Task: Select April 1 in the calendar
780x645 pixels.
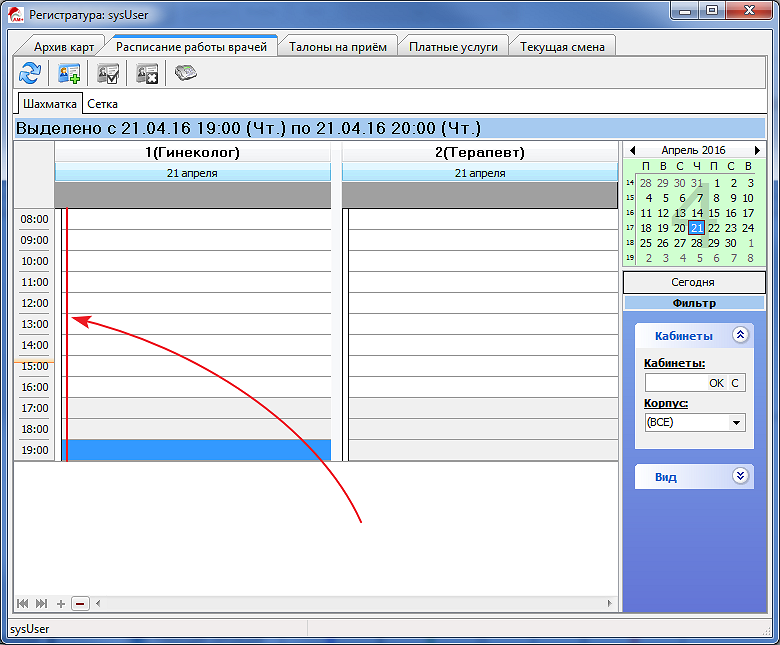Action: 717,183
